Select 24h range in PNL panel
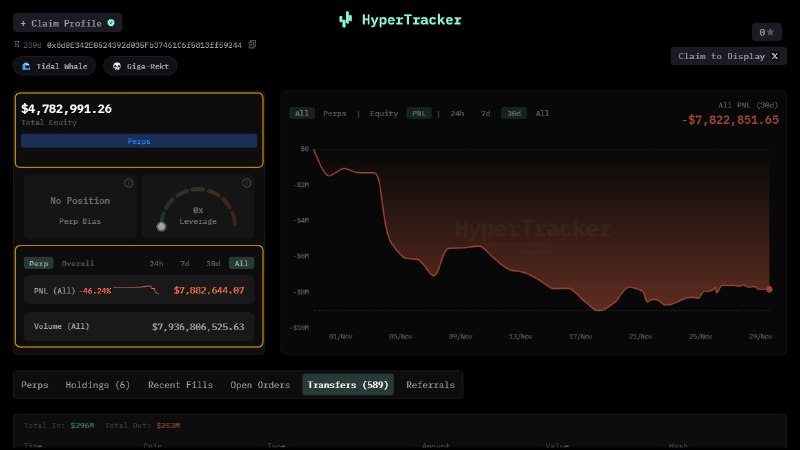 pyautogui.click(x=156, y=263)
